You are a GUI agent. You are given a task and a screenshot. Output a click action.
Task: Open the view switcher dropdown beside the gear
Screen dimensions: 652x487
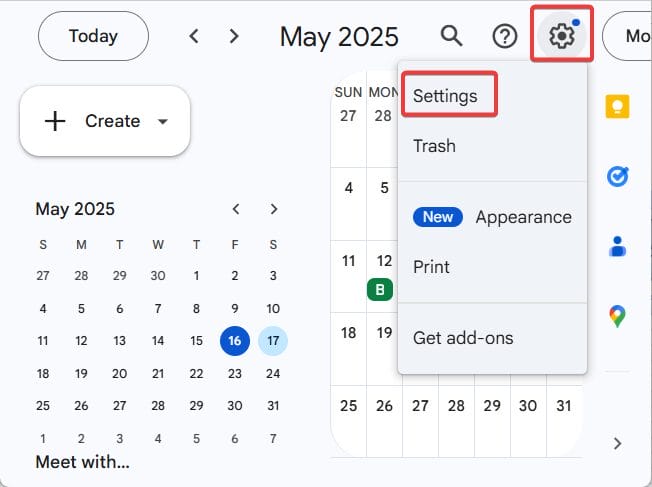tap(627, 36)
